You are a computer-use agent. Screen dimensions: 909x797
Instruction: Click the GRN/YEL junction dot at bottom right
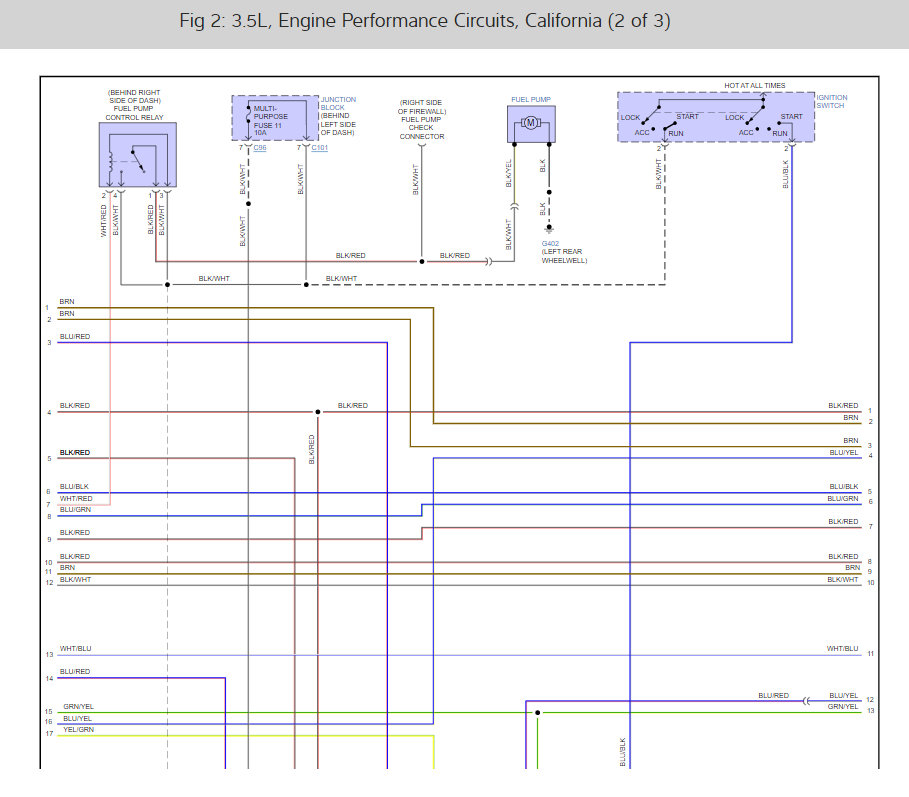pos(537,713)
